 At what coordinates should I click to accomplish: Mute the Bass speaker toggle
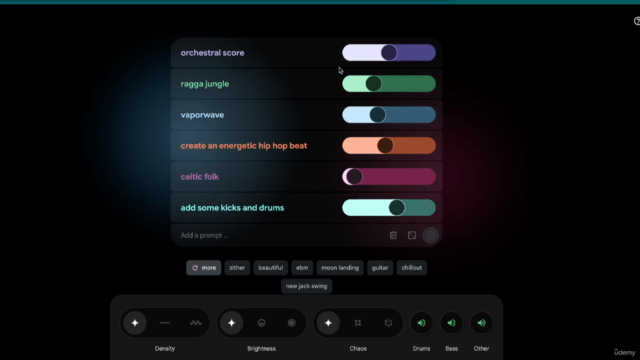(451, 323)
